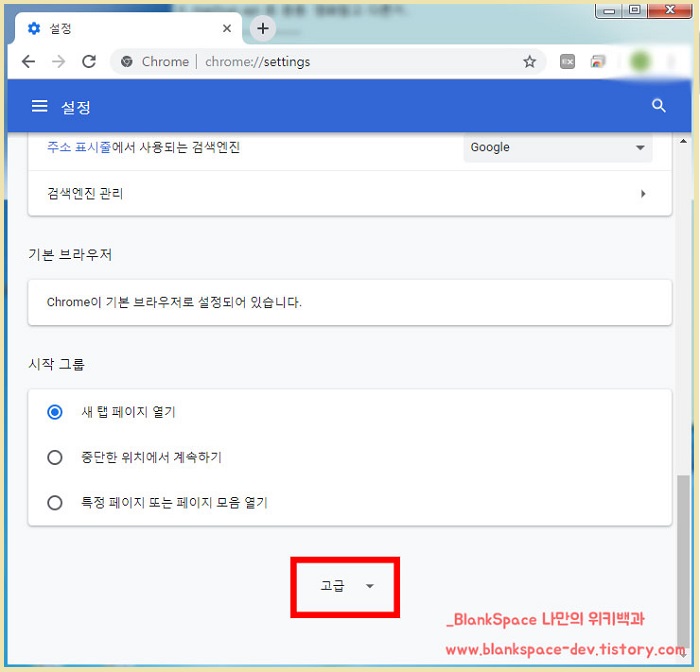Select 특정 페이지 또는 페이지 모음 열기 option
700x672 pixels.
point(55,503)
